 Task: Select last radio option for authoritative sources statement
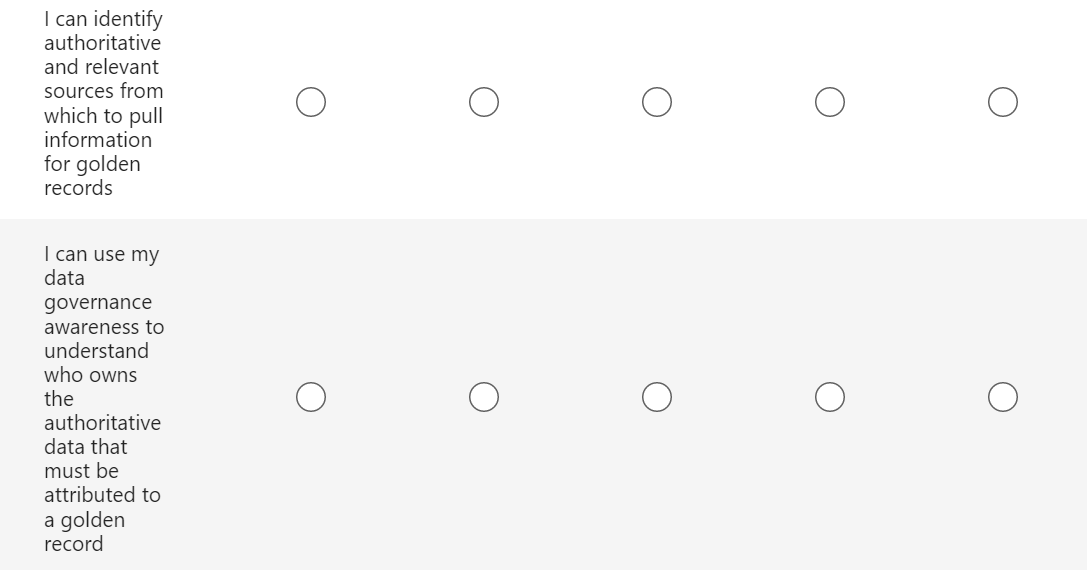tap(1003, 102)
